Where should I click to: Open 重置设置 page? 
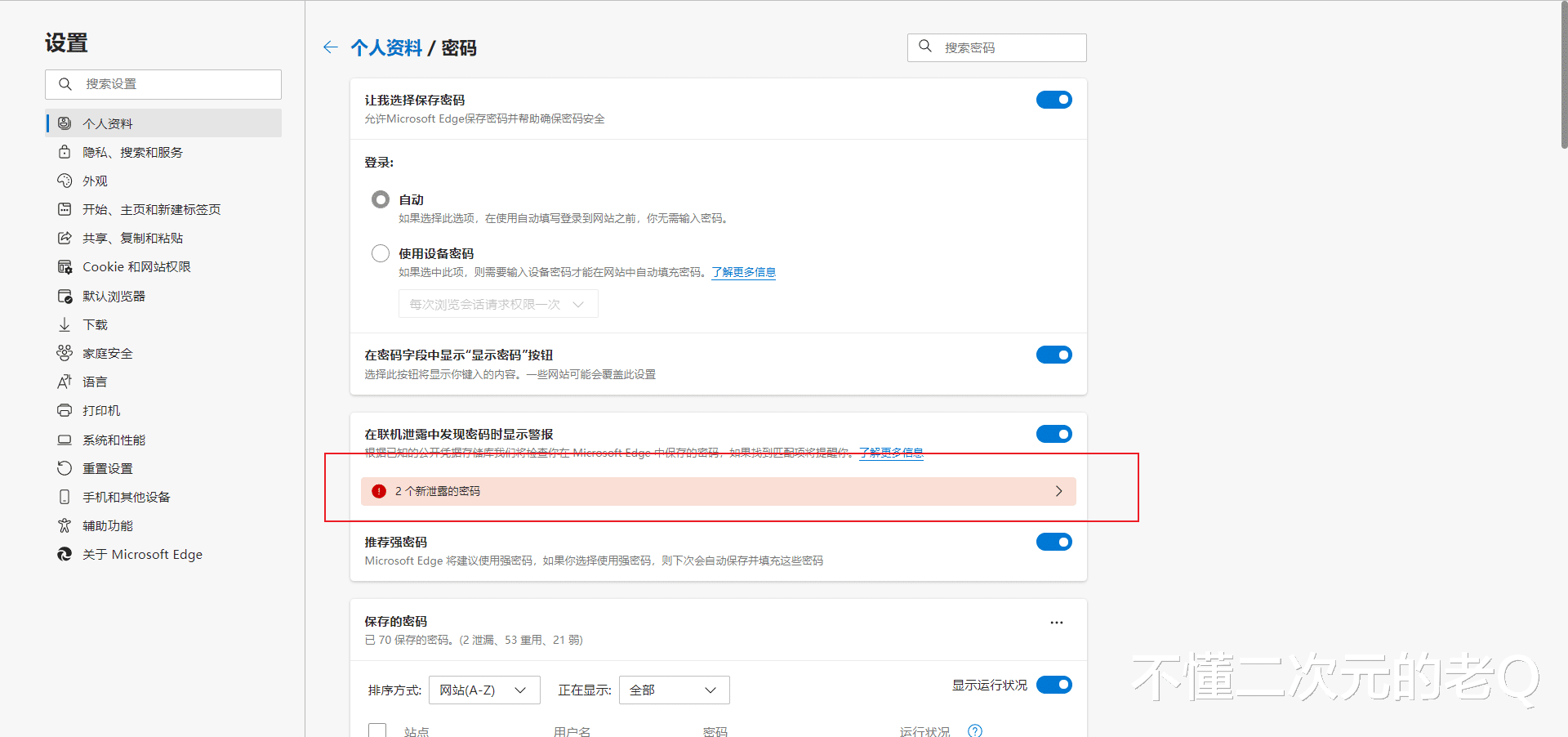click(x=163, y=468)
